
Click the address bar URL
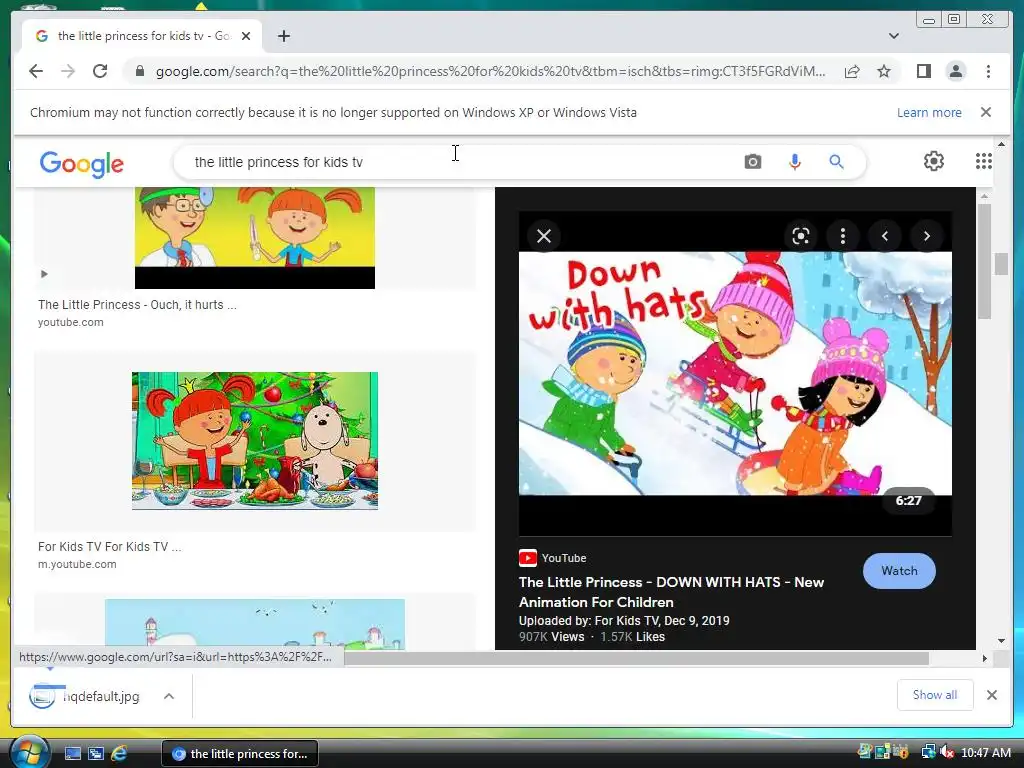tap(490, 71)
